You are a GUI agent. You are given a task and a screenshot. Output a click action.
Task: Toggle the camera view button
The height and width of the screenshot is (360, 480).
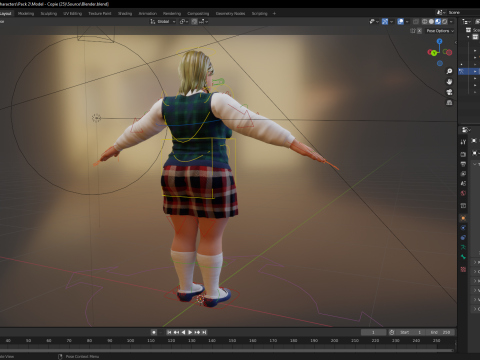coord(449,92)
